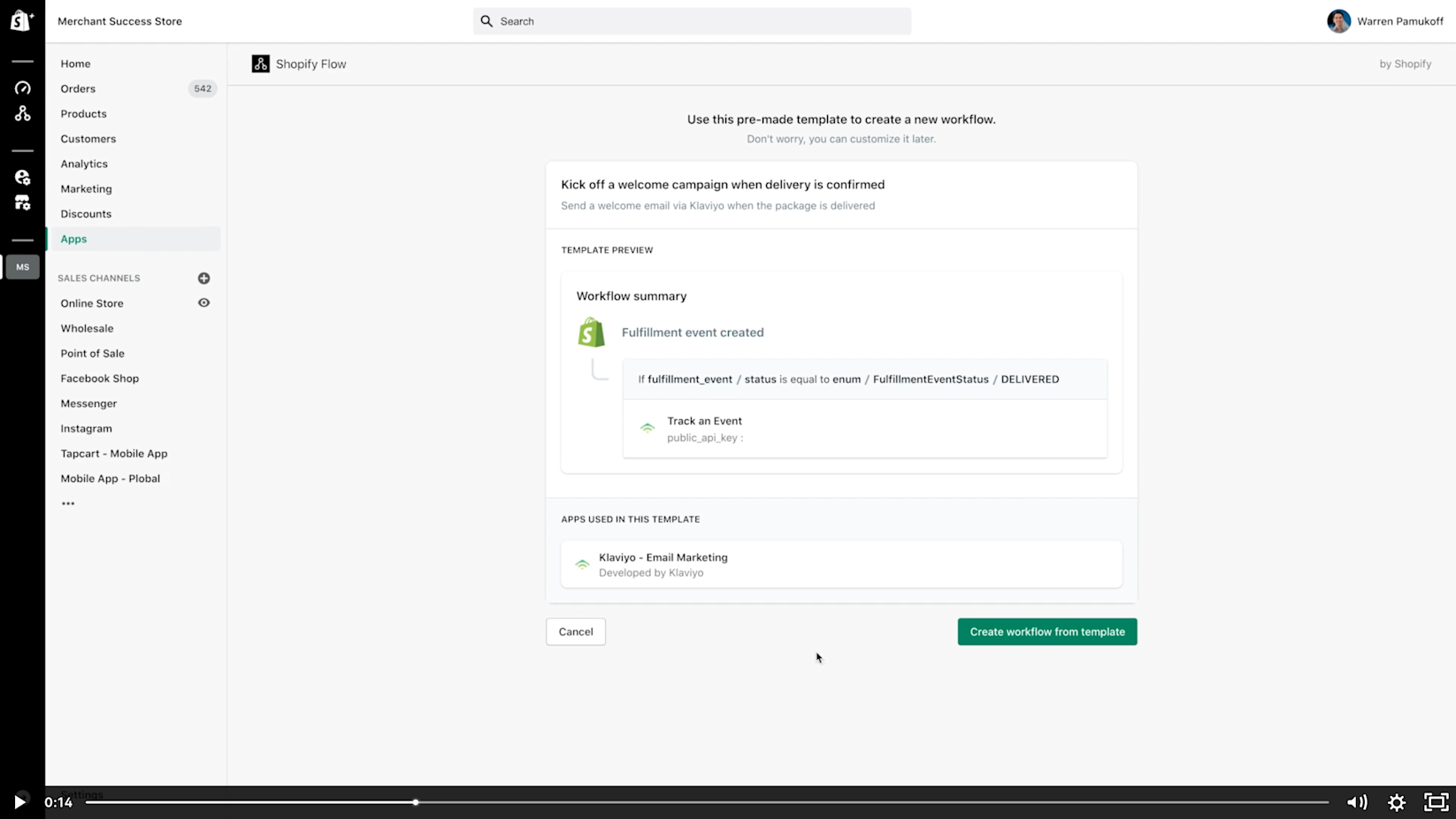Click the Shopify Flow app icon
1456x819 pixels.
point(260,64)
